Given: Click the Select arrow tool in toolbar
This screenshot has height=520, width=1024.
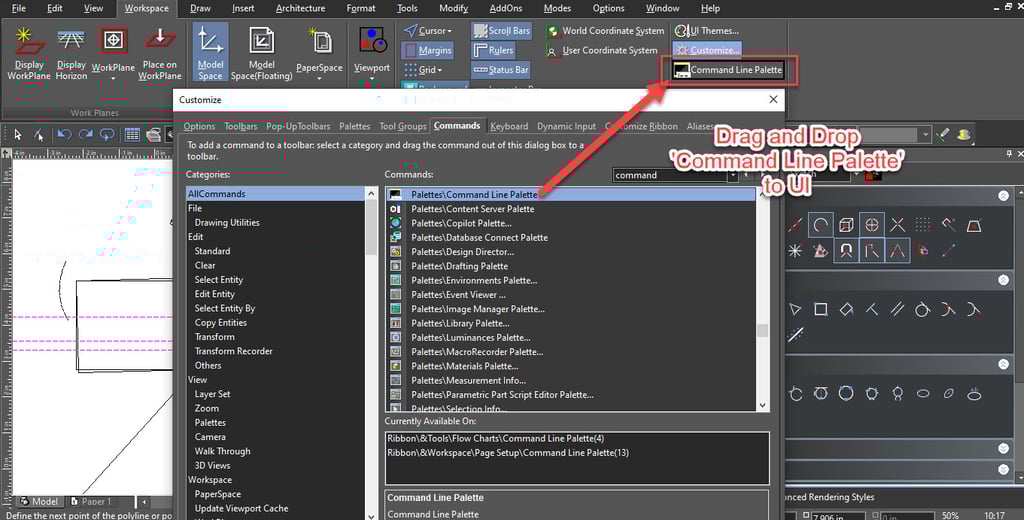Looking at the screenshot, I should pyautogui.click(x=18, y=135).
